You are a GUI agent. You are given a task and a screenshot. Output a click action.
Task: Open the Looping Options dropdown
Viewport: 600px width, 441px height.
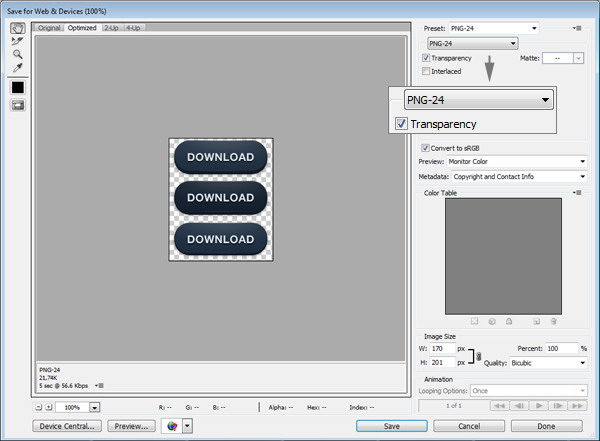[x=528, y=390]
